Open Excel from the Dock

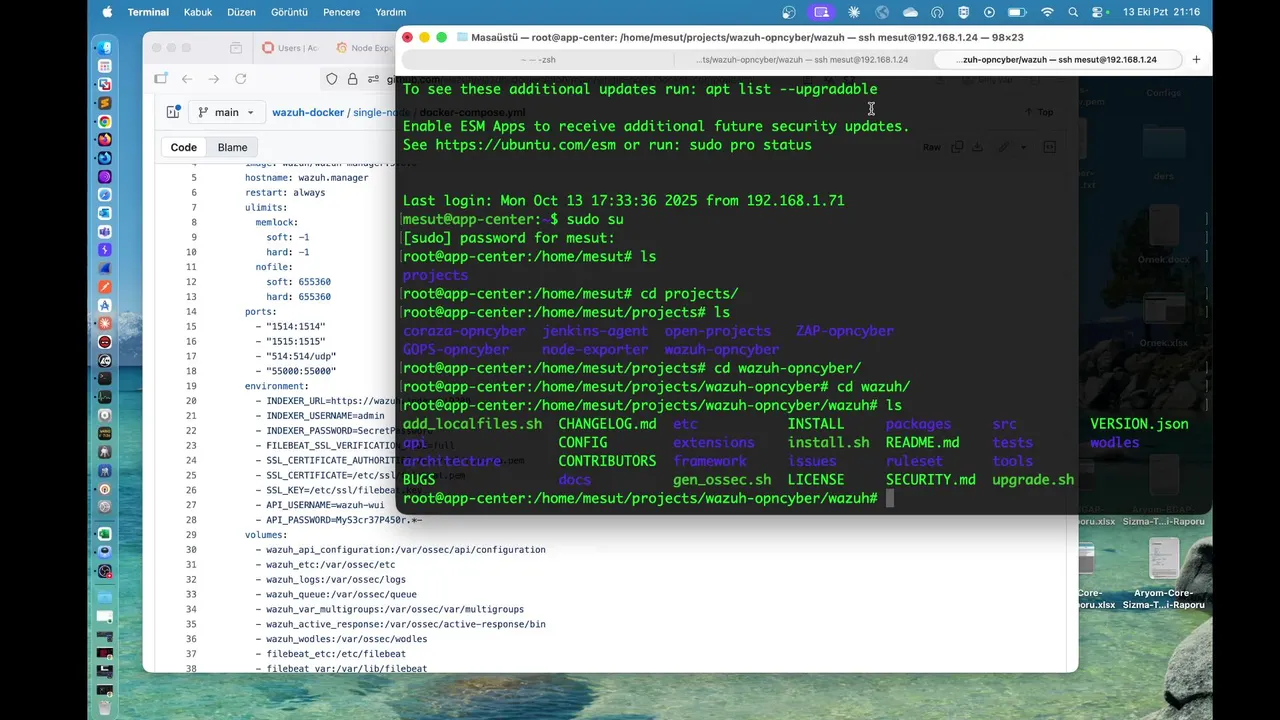point(104,534)
